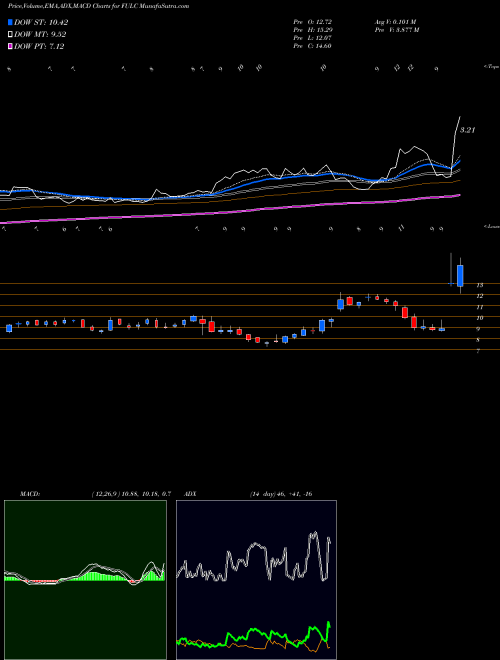Click the Tops marker label at right edge
The width and height of the screenshot is (500, 660).
pyautogui.click(x=492, y=67)
